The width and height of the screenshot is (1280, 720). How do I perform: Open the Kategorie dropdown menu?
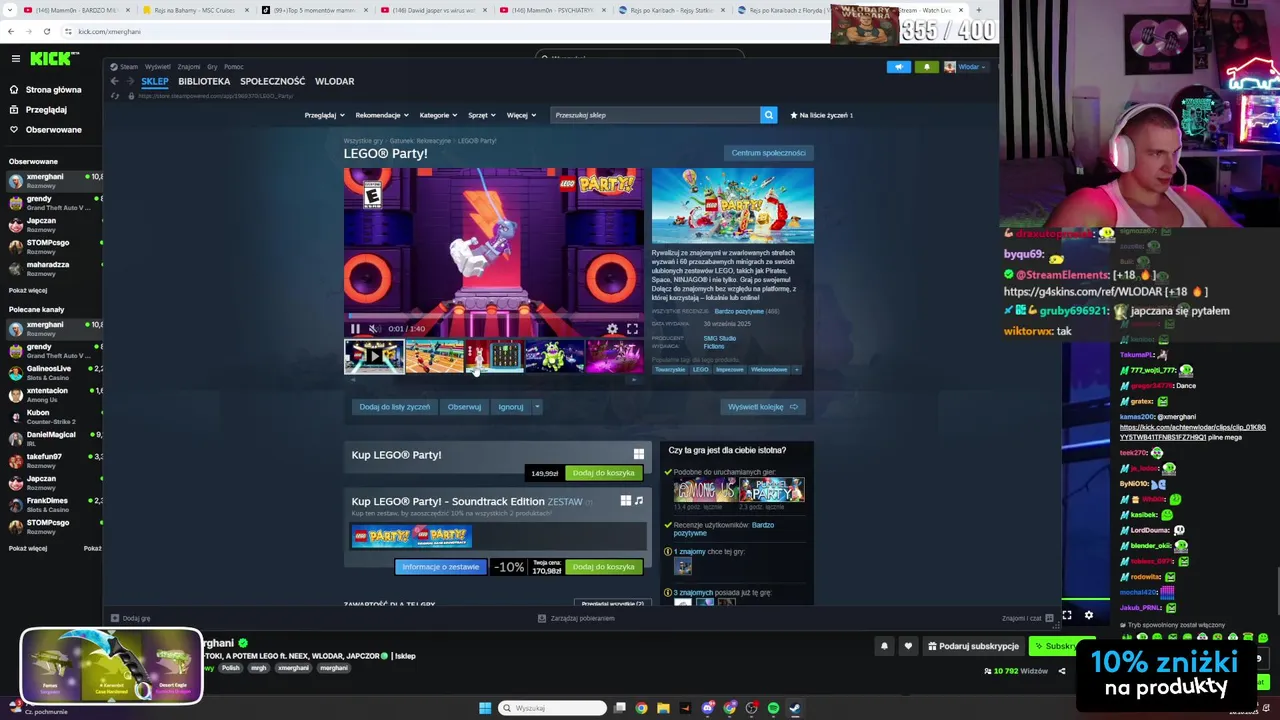438,115
